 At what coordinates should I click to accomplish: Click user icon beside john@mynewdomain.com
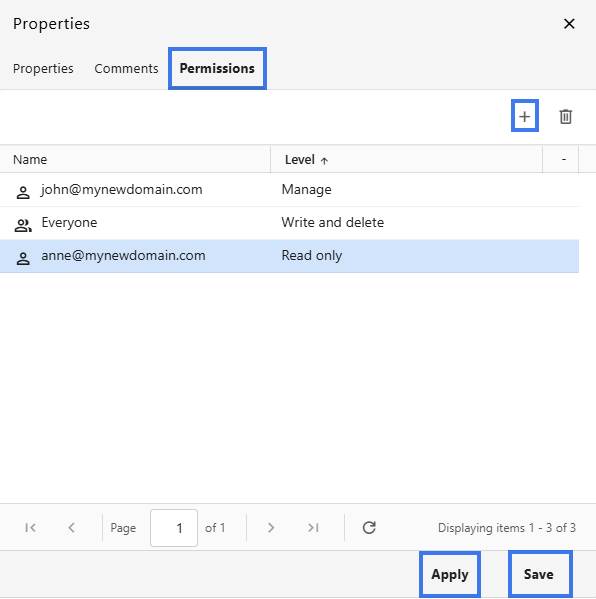click(x=23, y=192)
